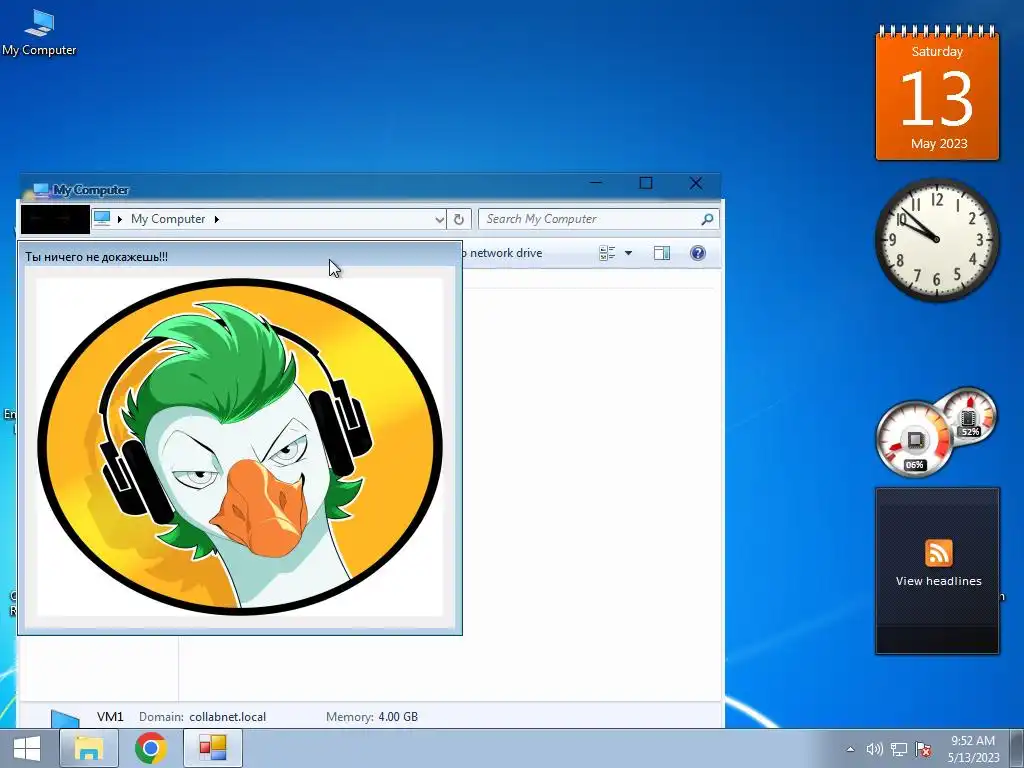This screenshot has width=1024, height=768.
Task: Click the volume speaker tray icon
Action: click(874, 749)
